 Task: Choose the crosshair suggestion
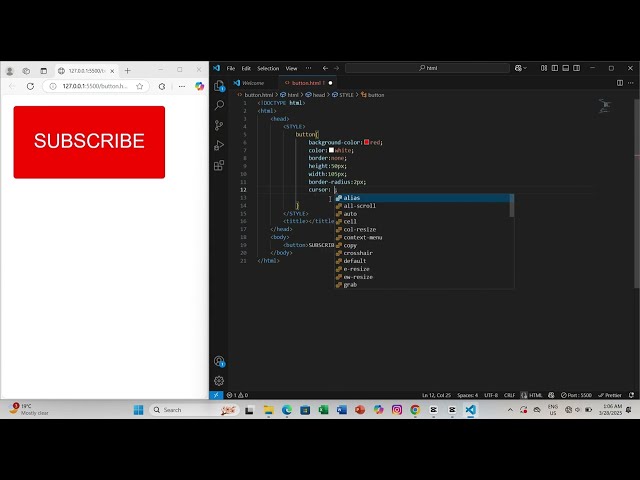tap(422, 253)
